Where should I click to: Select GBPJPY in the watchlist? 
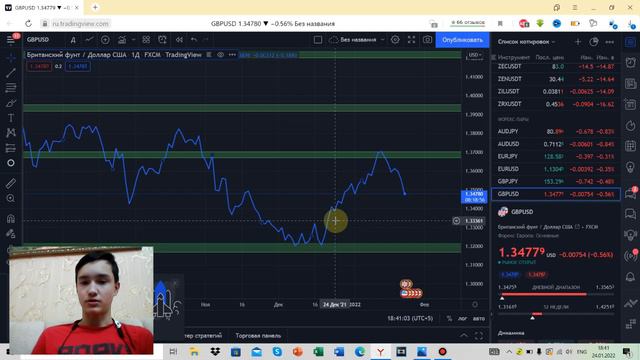click(x=556, y=181)
